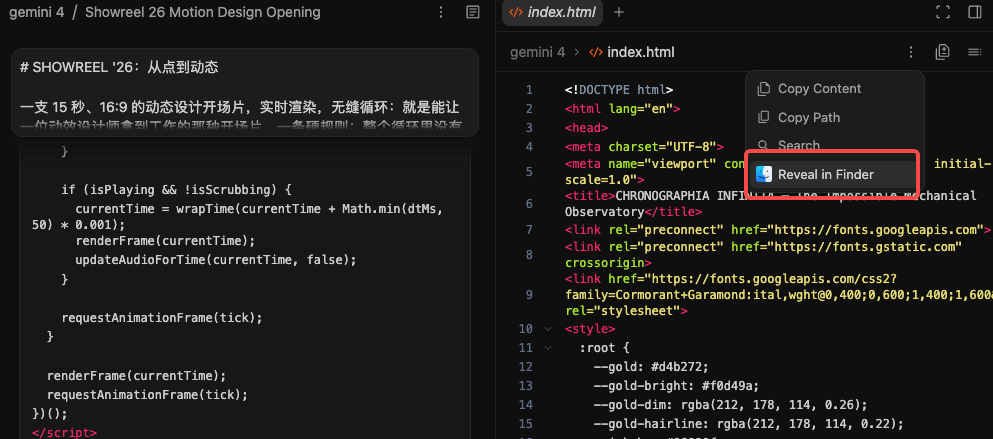Screen dimensions: 993x439
Task: Click the --gold-hairline rgba line
Action: 748,424
